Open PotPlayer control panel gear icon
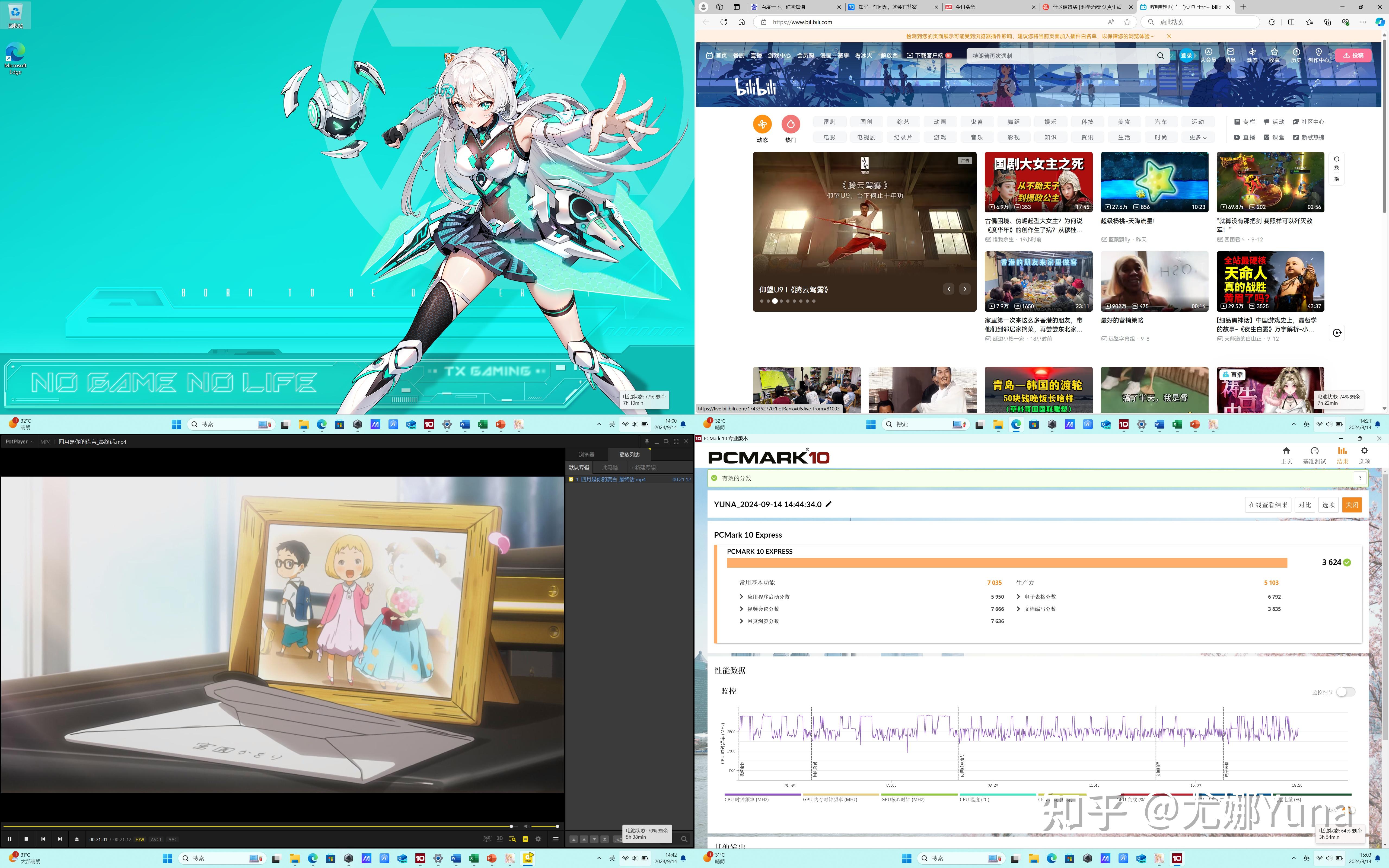Image resolution: width=1389 pixels, height=868 pixels. pos(539,839)
